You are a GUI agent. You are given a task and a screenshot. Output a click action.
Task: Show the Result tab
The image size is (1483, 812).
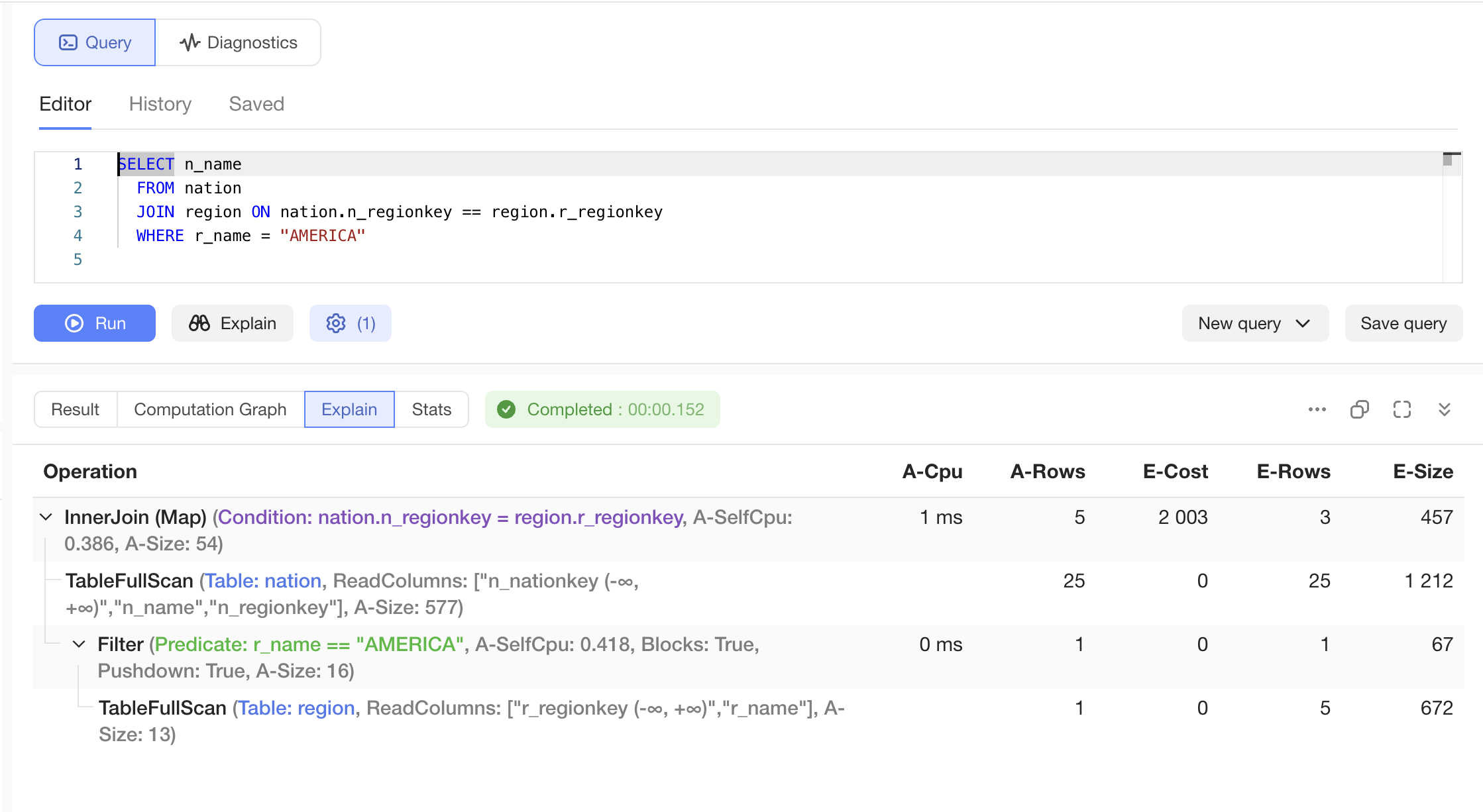tap(76, 409)
